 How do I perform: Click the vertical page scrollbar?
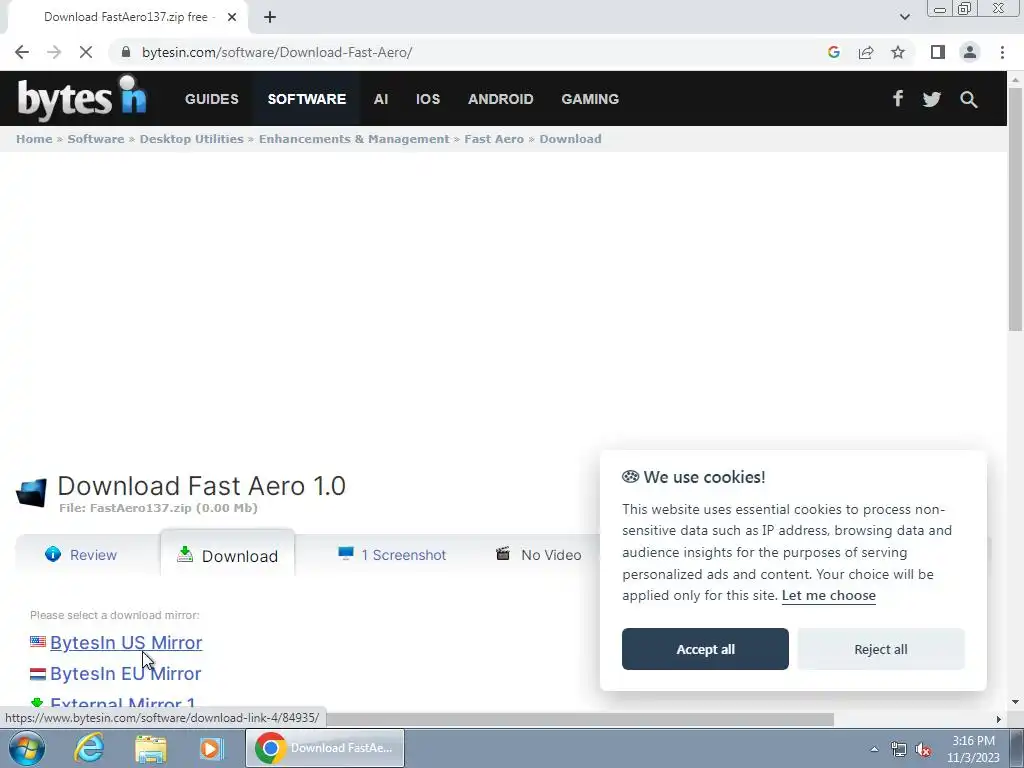(x=1015, y=209)
